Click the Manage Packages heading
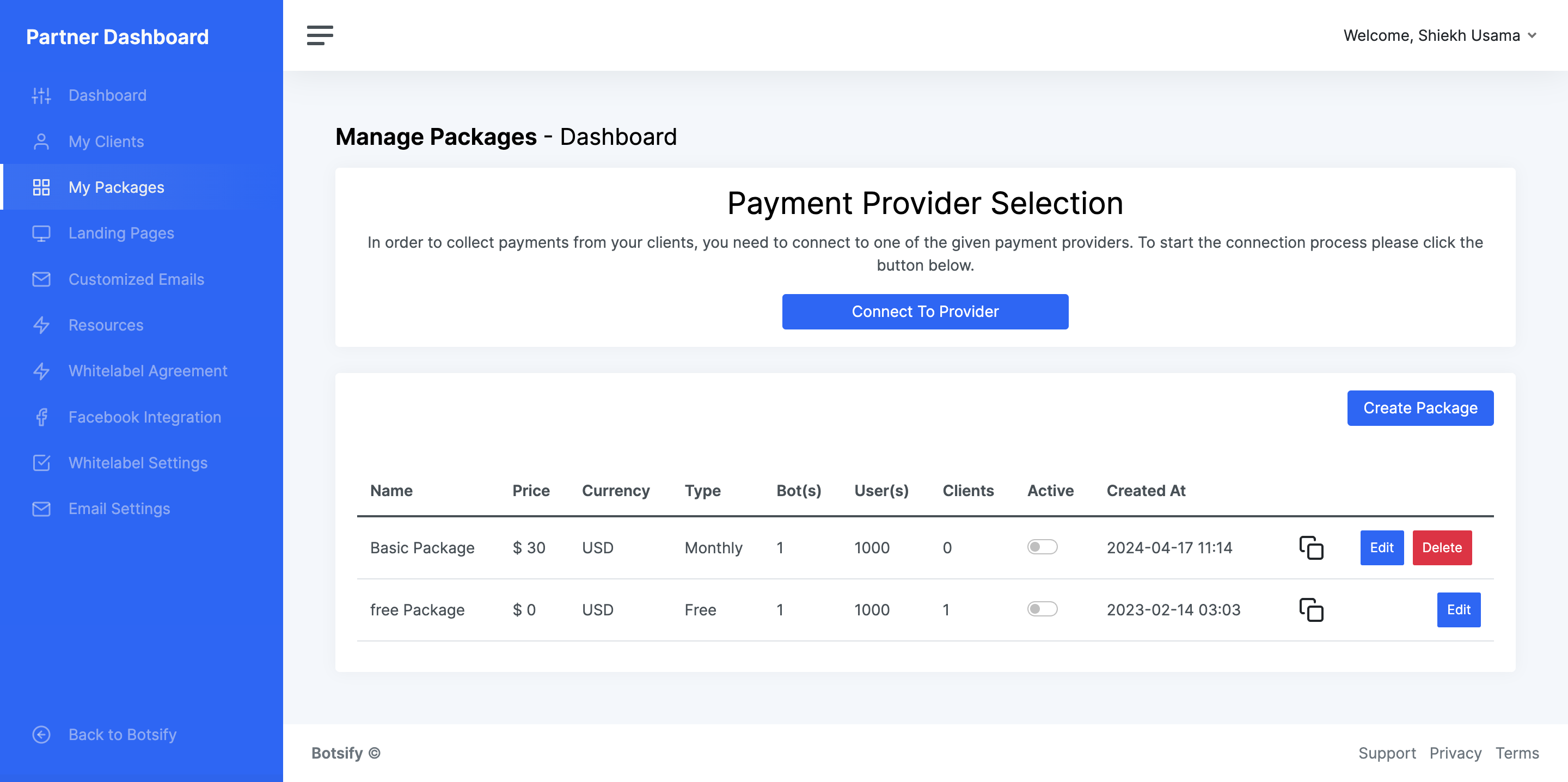This screenshot has width=1568, height=782. pyautogui.click(x=436, y=137)
